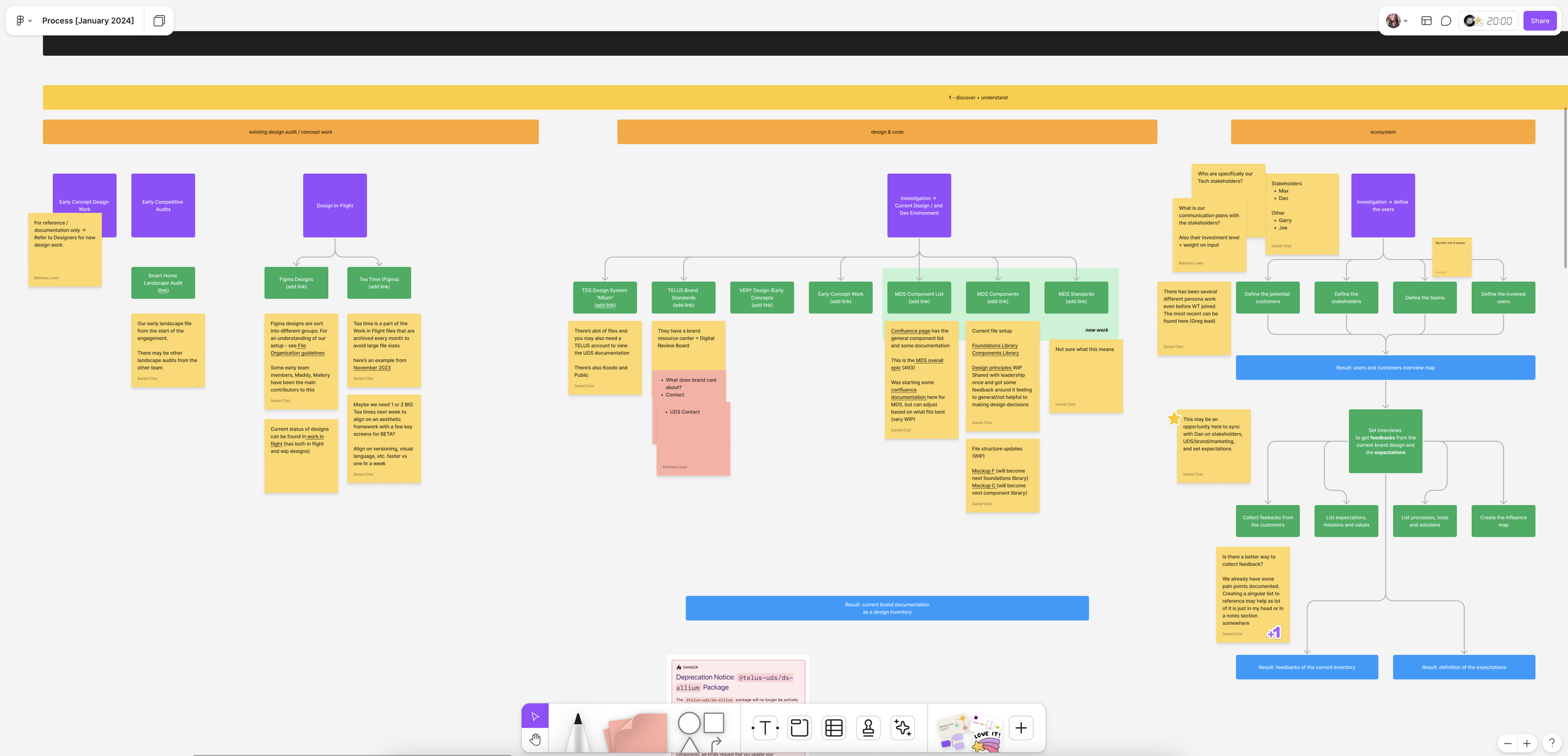Toggle the pages panel icon
The image size is (1568, 756).
coord(159,21)
